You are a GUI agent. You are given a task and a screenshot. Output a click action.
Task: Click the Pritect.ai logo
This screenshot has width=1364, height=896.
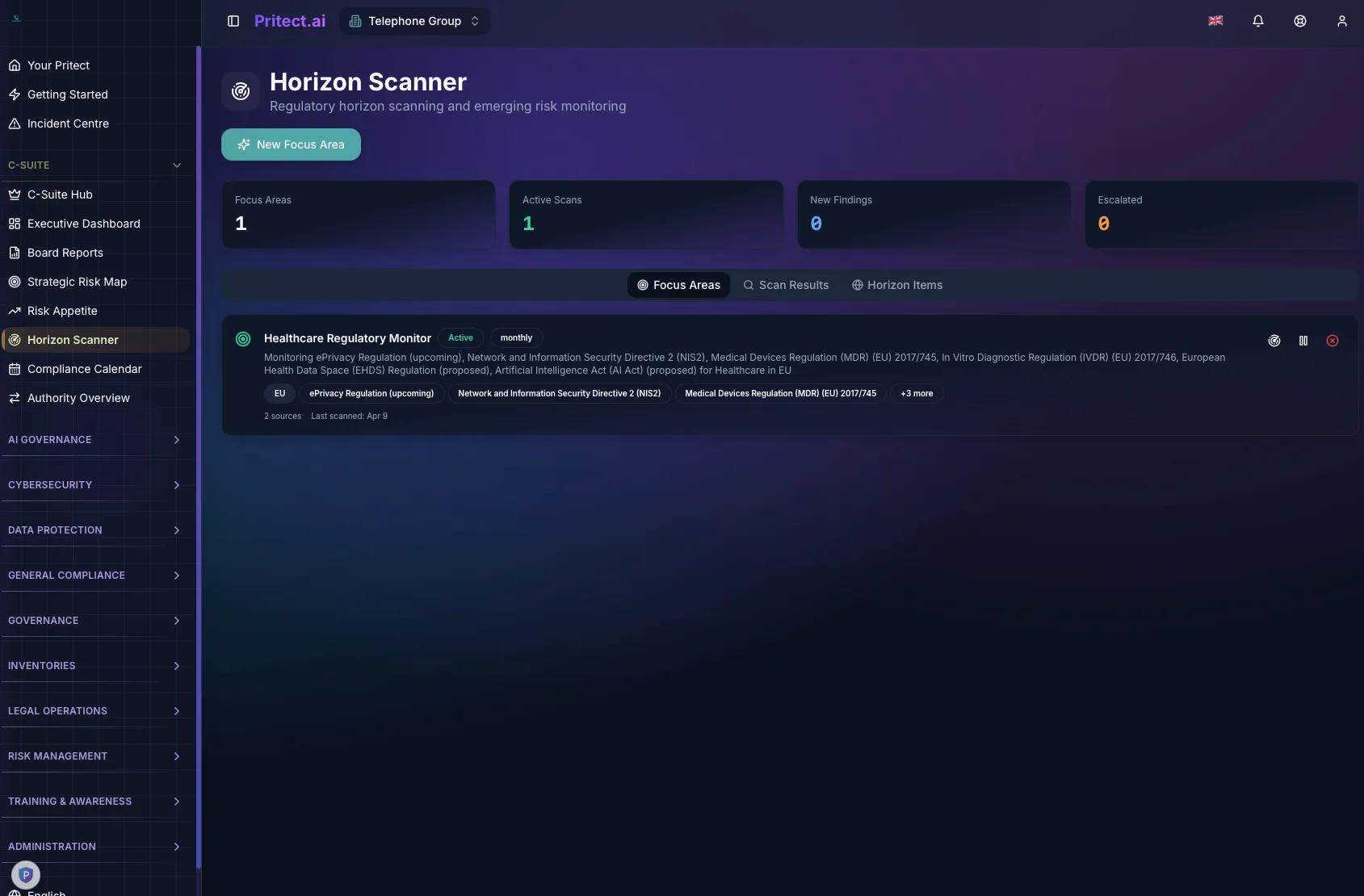coord(290,21)
